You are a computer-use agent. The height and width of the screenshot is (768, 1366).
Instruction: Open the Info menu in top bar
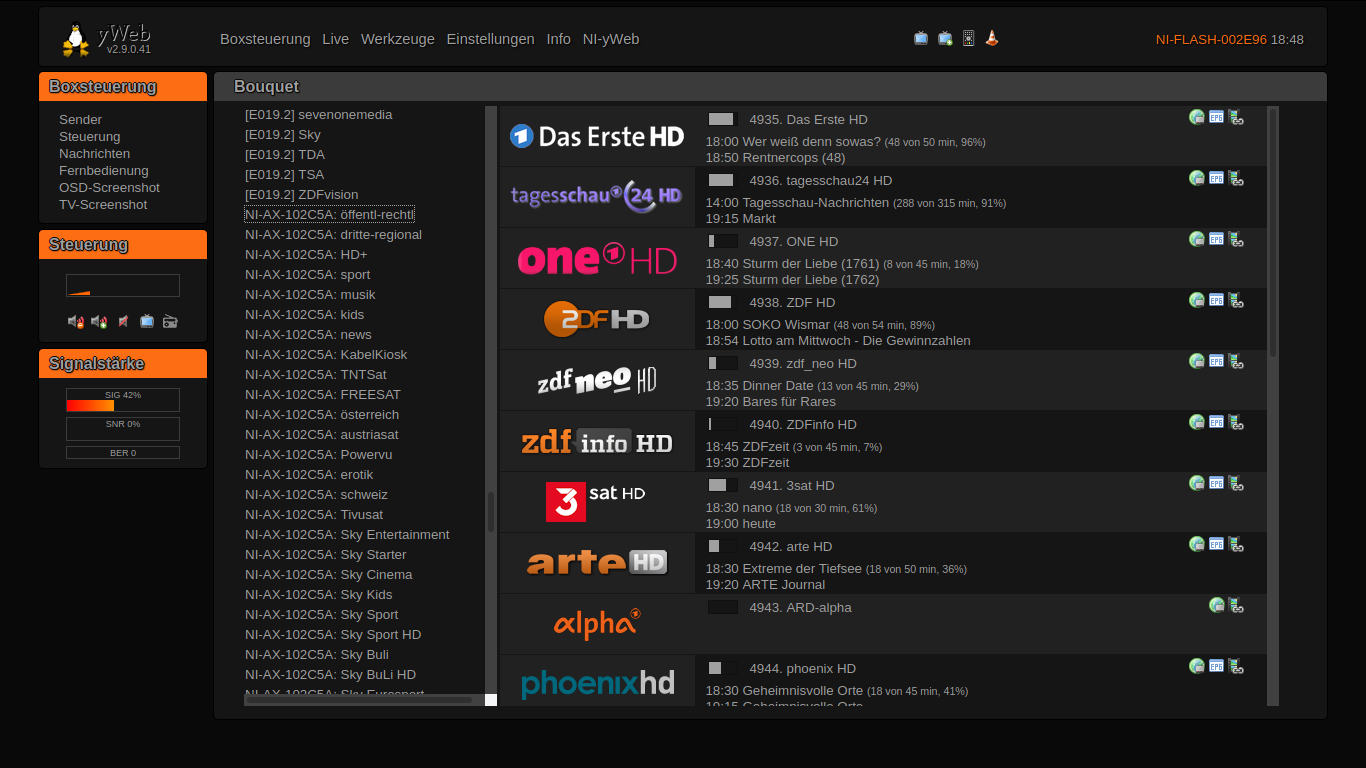click(x=558, y=39)
